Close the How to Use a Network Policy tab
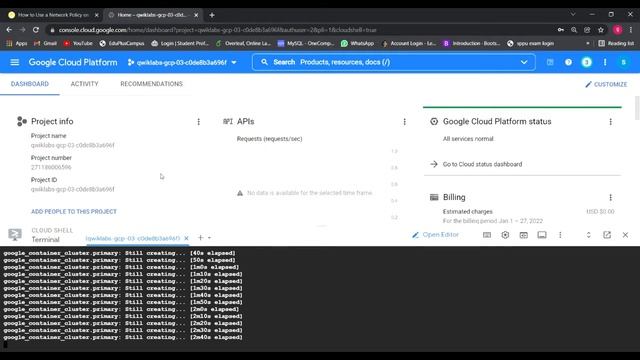 (97, 15)
